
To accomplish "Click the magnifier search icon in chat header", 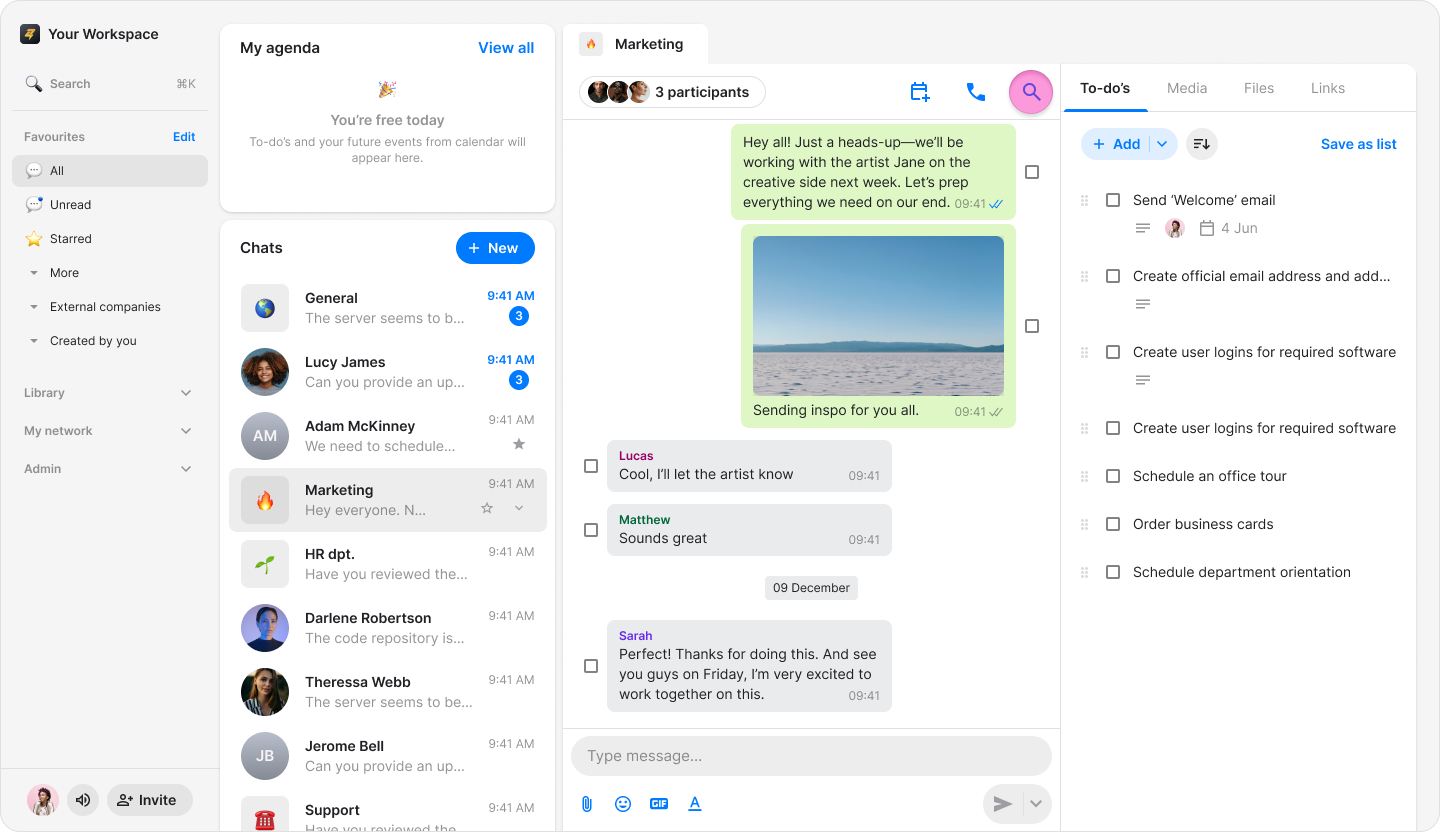I will 1031,92.
